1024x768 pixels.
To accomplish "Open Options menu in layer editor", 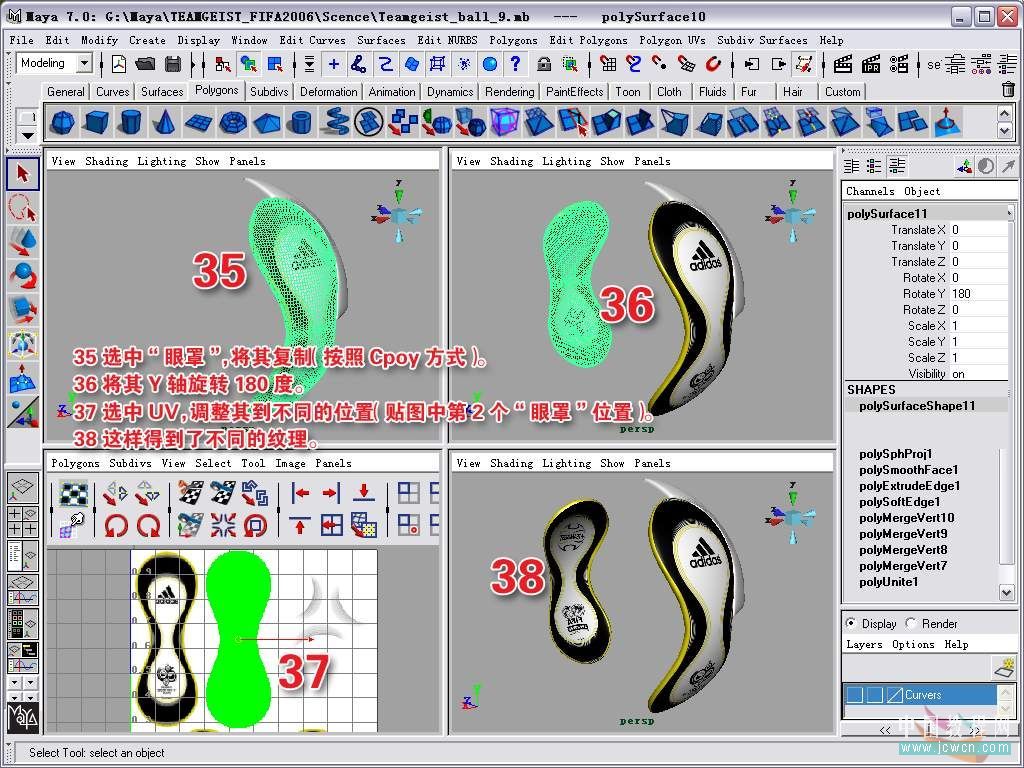I will click(x=913, y=645).
